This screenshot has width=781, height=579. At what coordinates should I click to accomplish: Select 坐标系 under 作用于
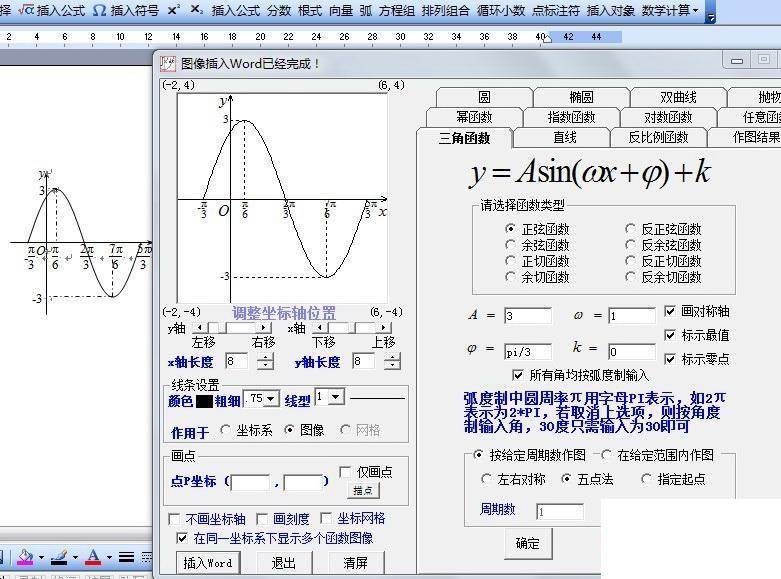(225, 430)
